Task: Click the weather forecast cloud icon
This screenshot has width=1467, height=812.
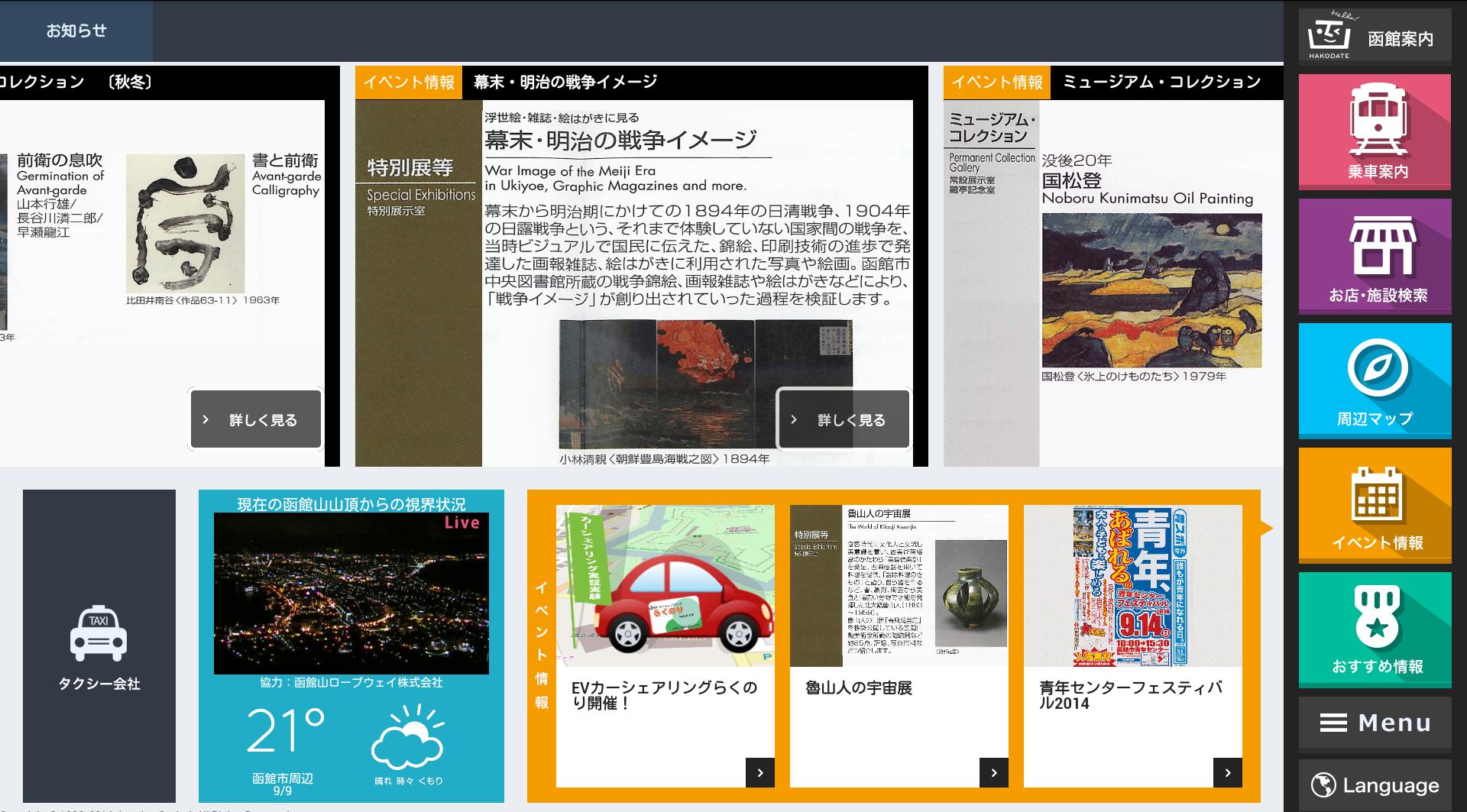Action: tap(407, 739)
